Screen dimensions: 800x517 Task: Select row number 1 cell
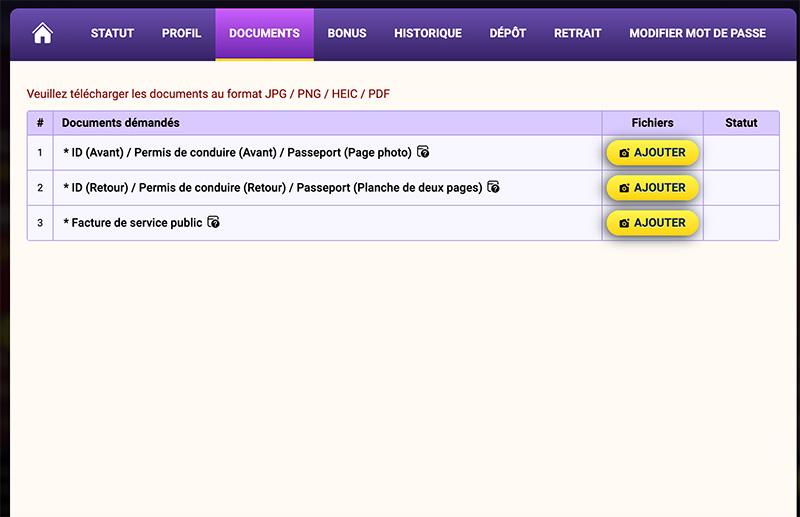[x=40, y=153]
